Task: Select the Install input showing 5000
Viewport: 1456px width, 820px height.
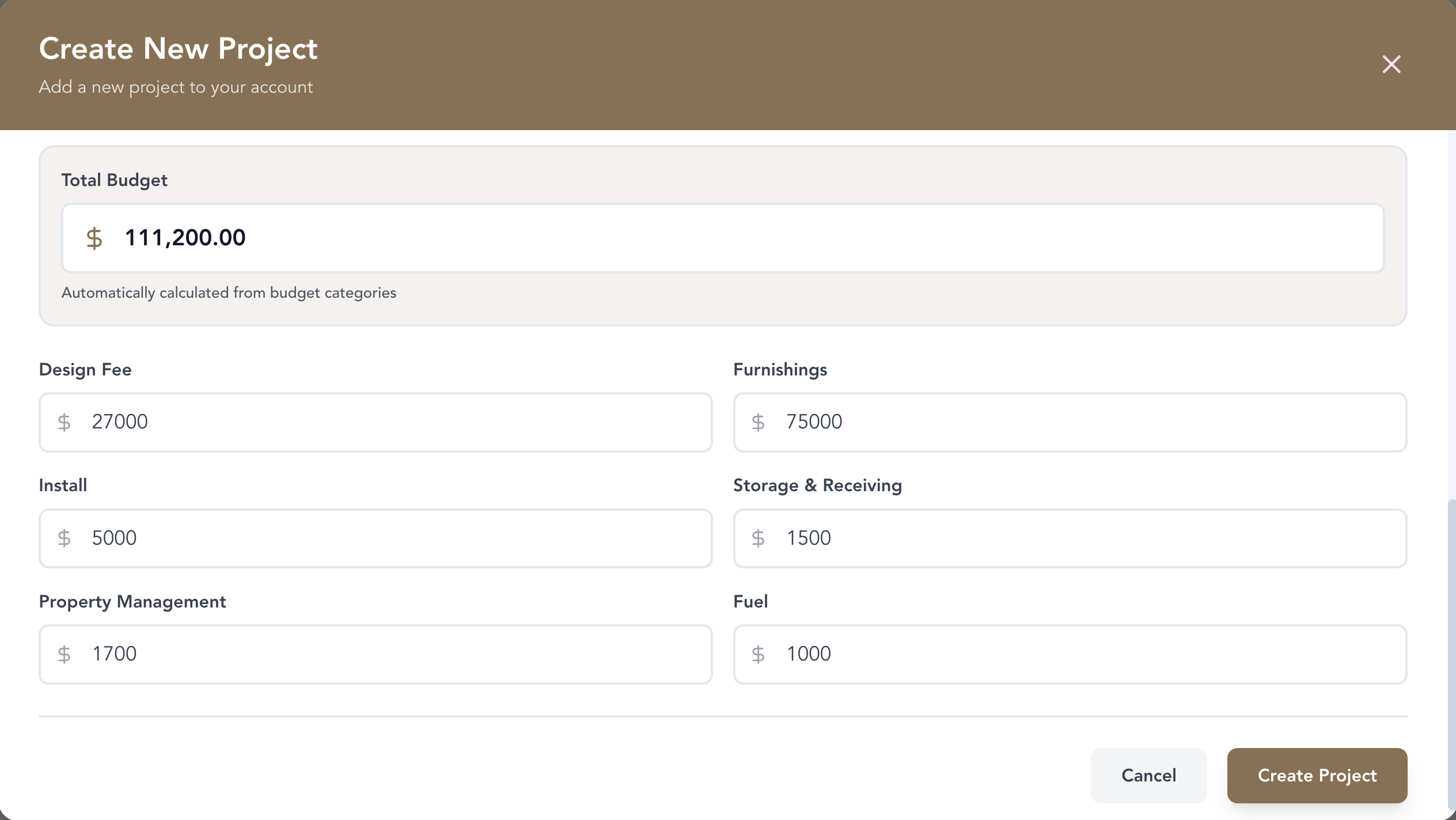Action: [376, 538]
